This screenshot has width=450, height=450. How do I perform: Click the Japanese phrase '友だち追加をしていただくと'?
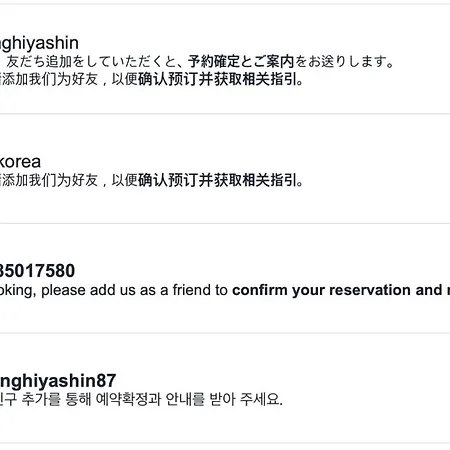pos(91,62)
